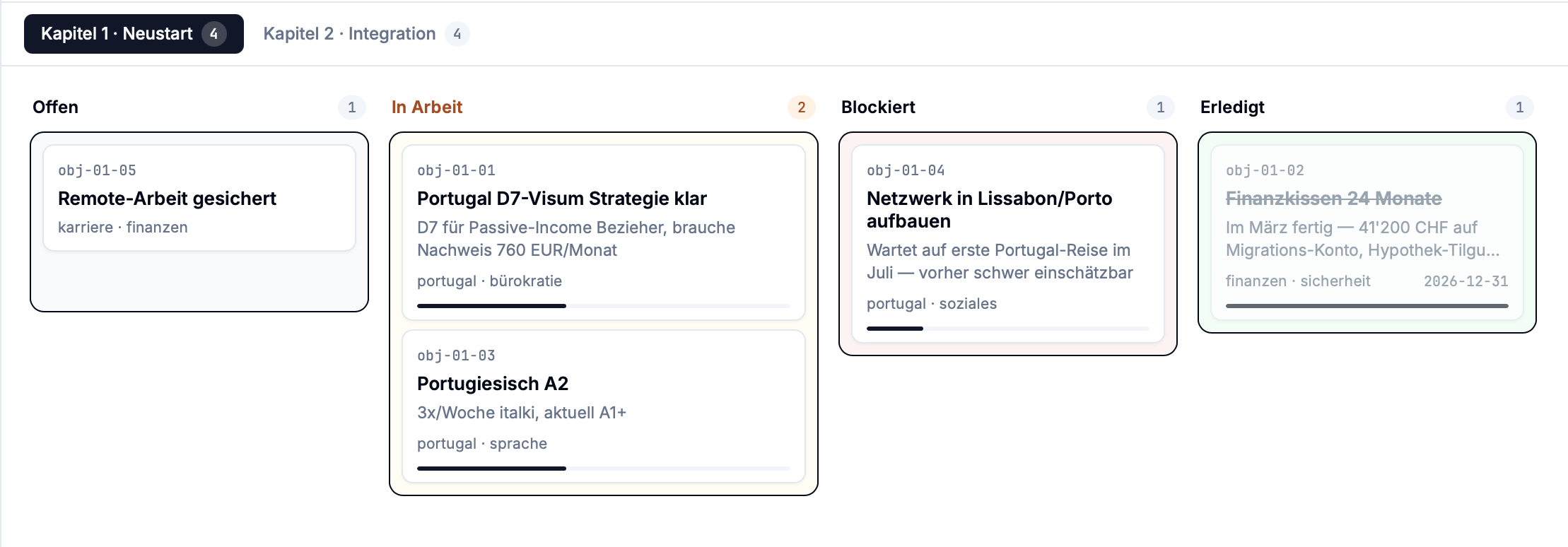Open the Portugal D7-Visum Strategie klar card
The image size is (1568, 547).
[604, 226]
